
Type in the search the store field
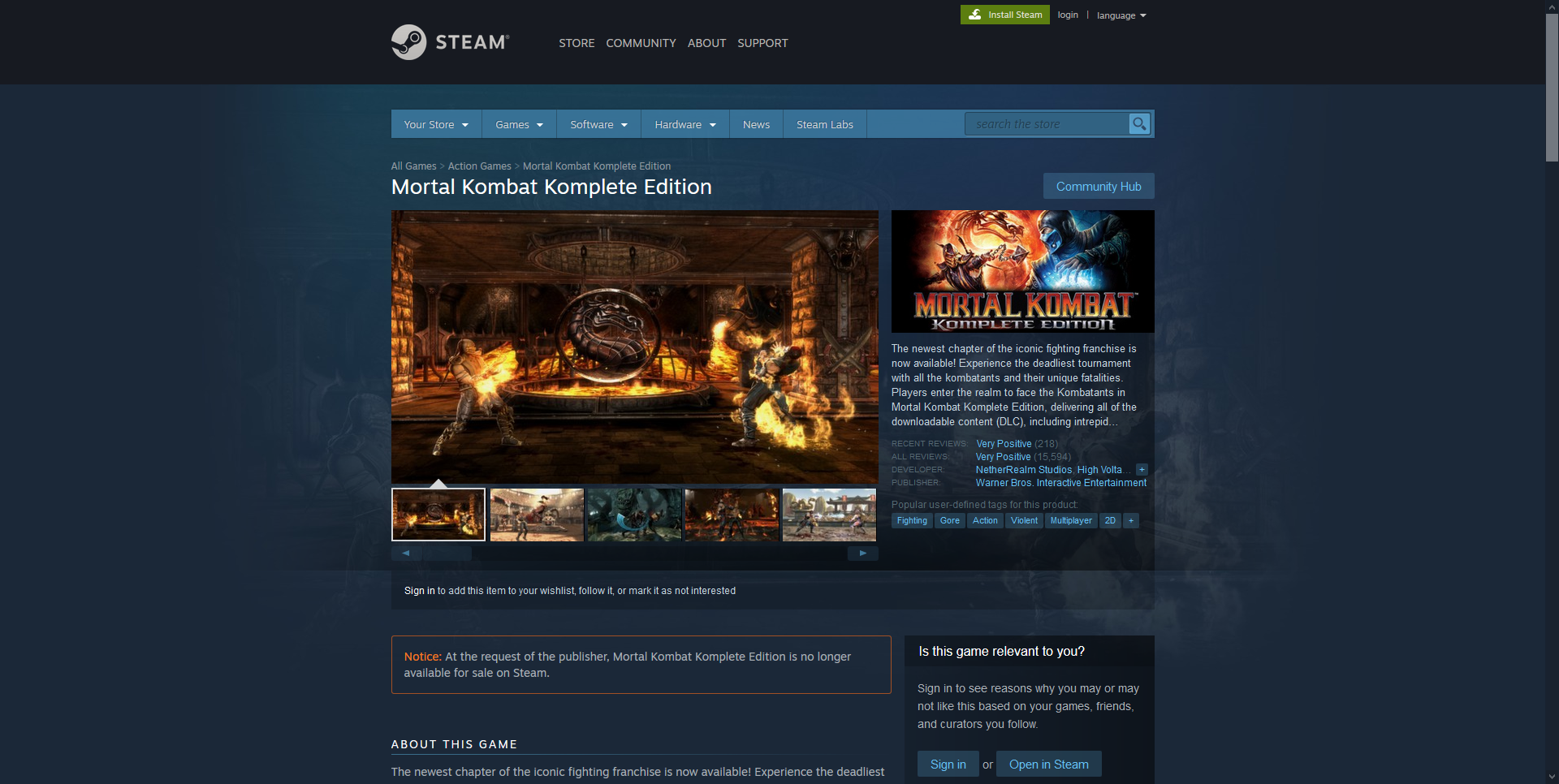click(x=1046, y=124)
